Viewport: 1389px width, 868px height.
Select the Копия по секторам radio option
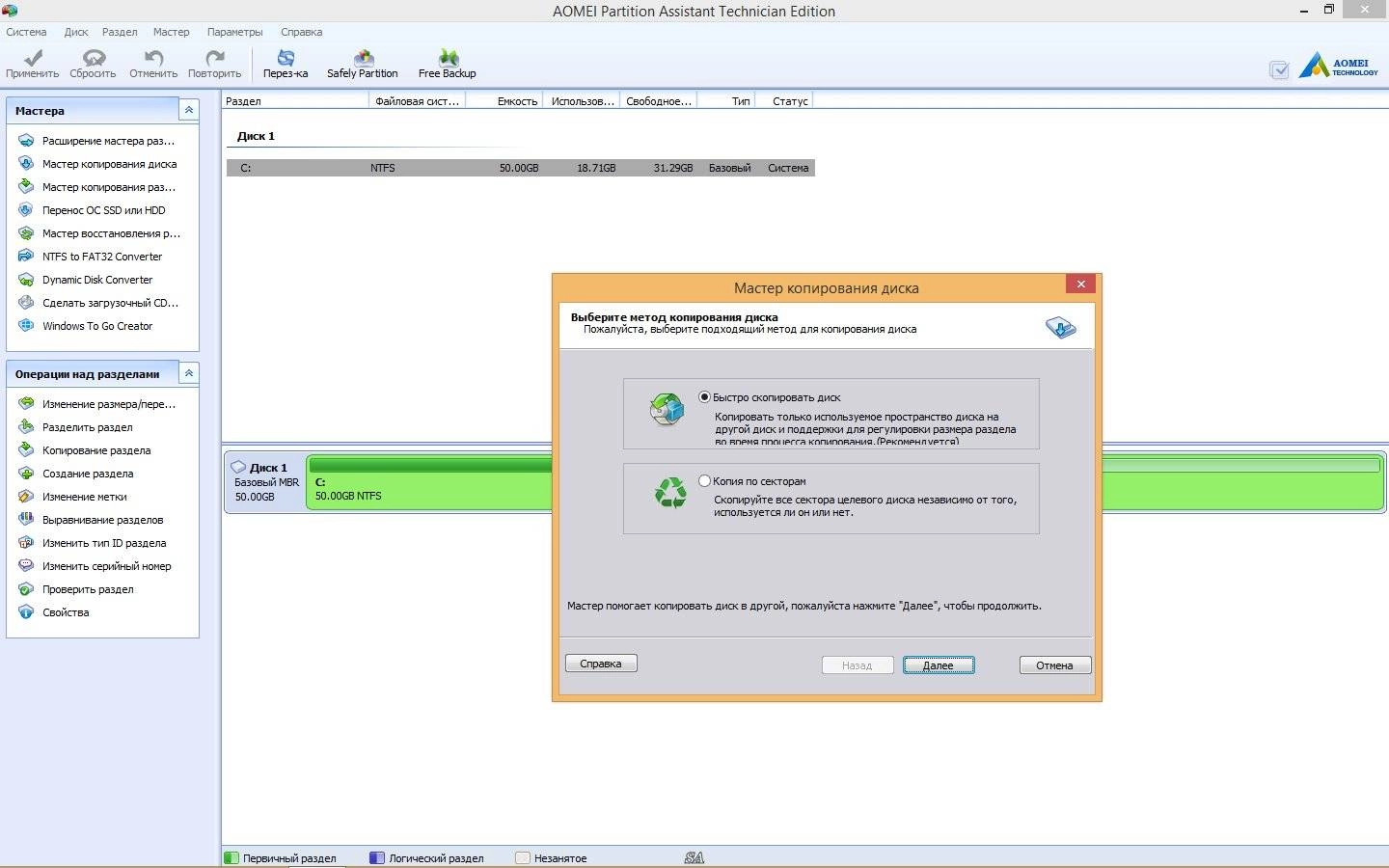(704, 481)
